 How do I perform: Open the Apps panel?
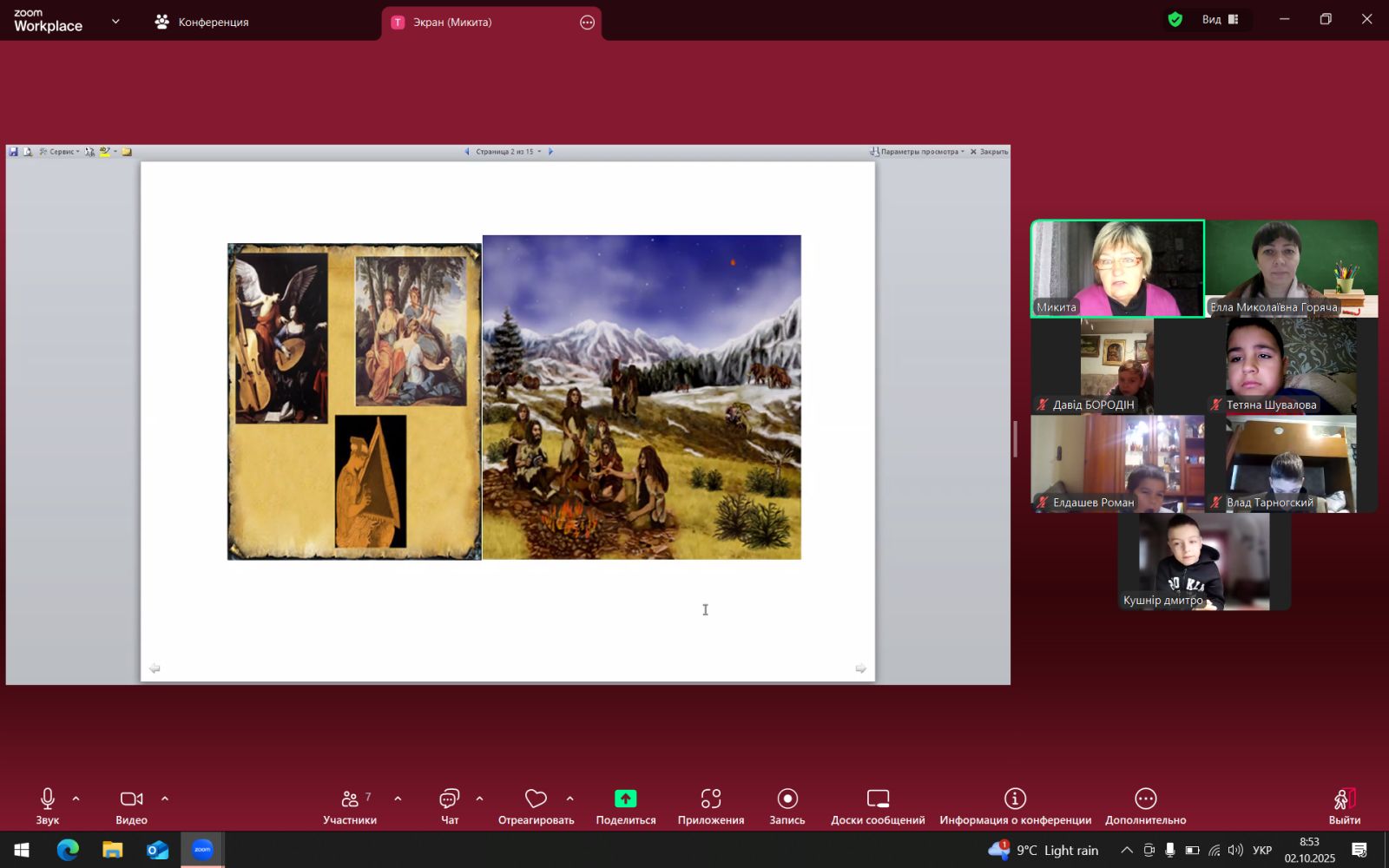click(710, 806)
